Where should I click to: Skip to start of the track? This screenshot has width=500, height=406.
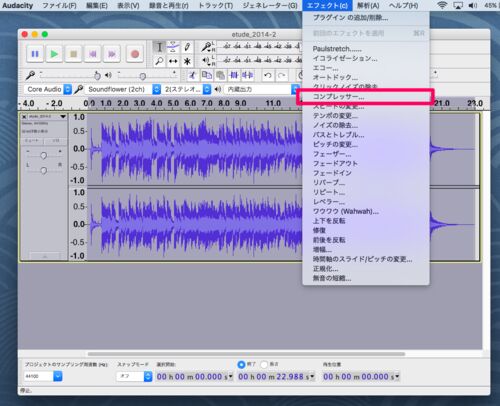pos(93,54)
